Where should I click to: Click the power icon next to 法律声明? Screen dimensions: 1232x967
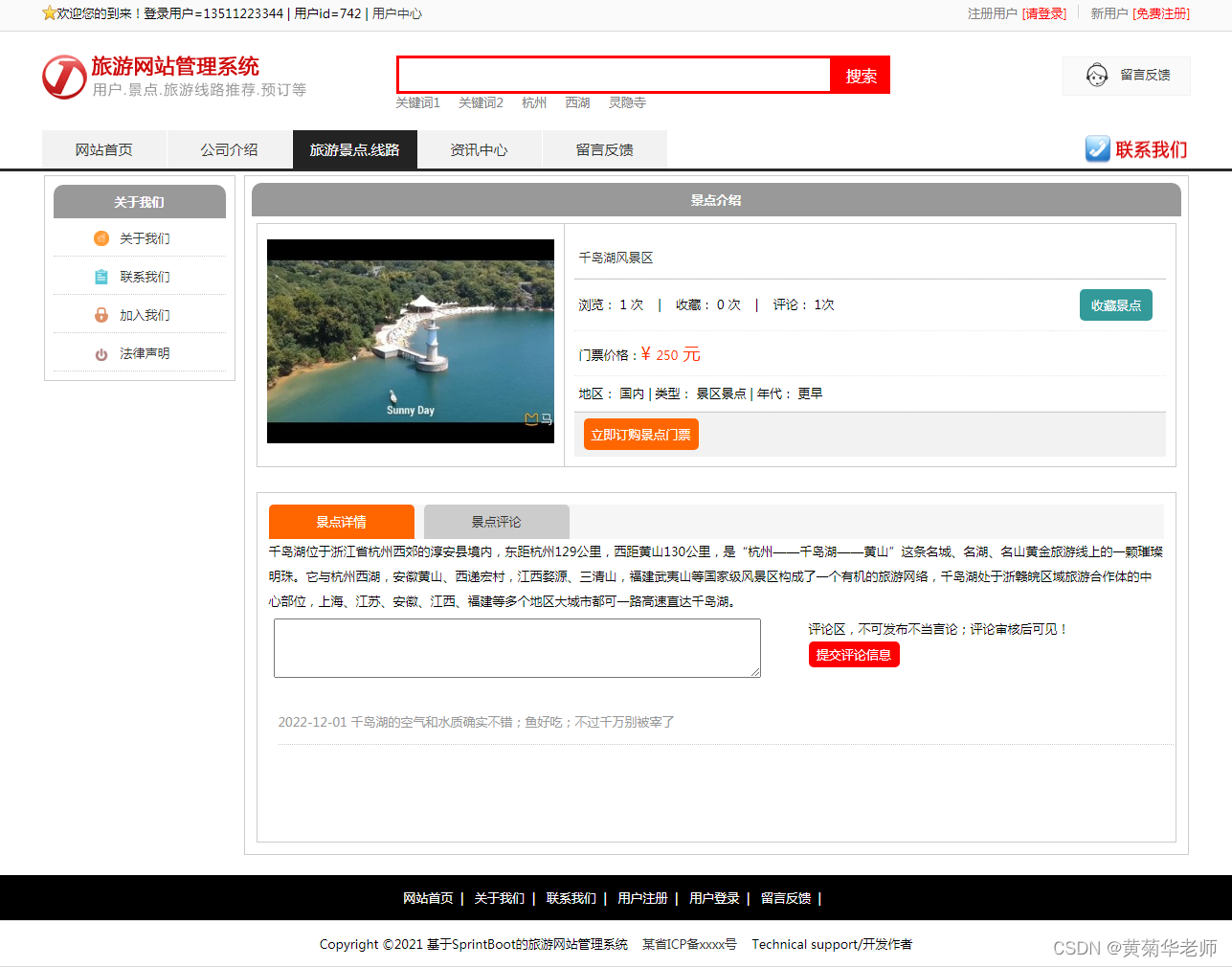(x=101, y=354)
